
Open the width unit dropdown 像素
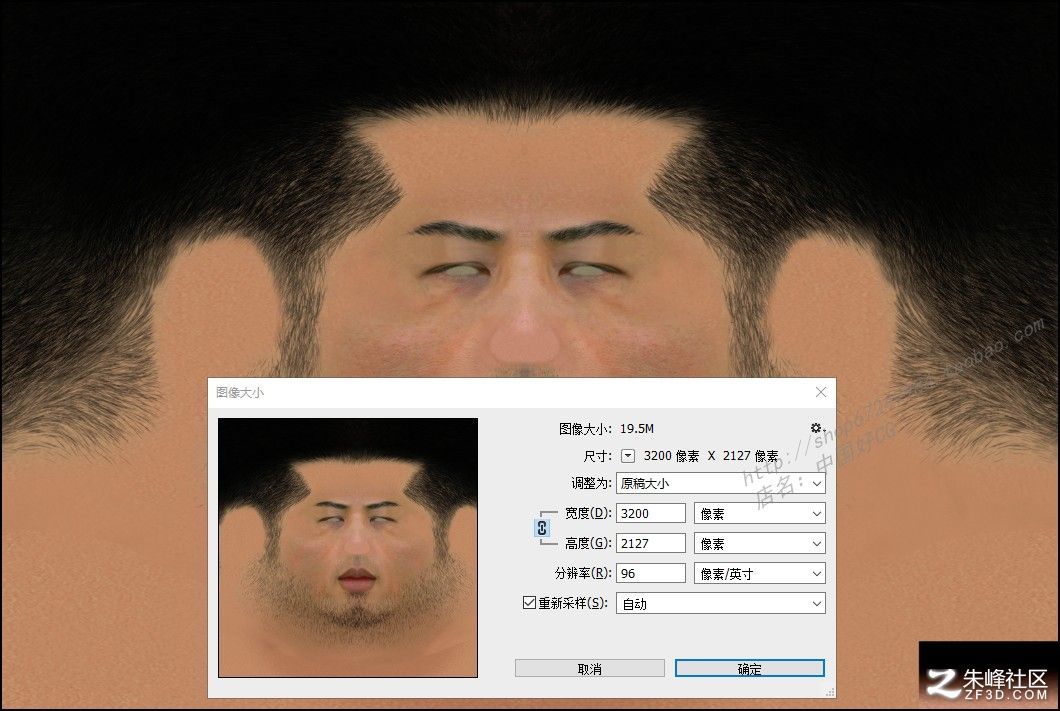[x=760, y=514]
